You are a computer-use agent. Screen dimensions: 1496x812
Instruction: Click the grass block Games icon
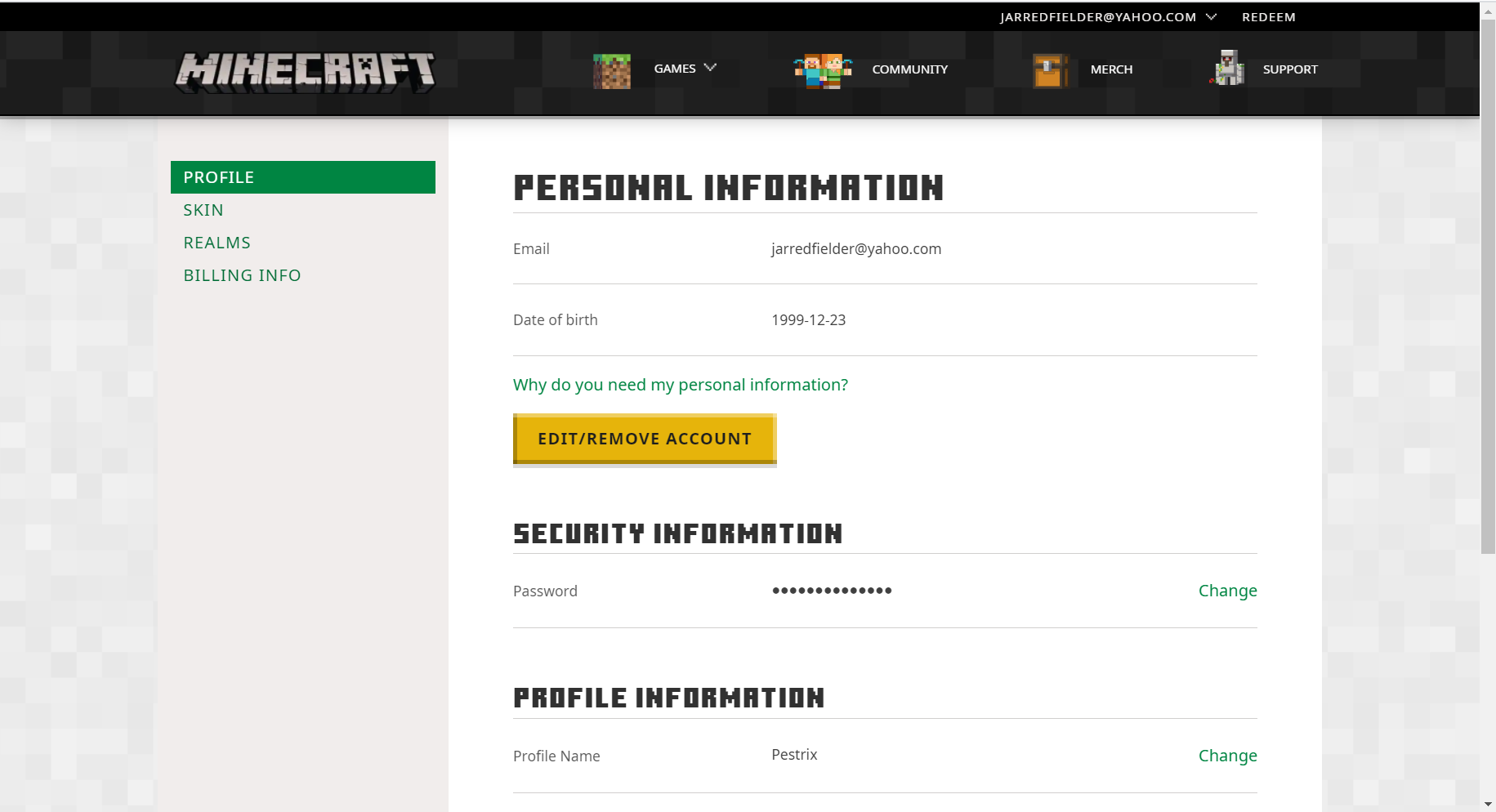click(611, 70)
